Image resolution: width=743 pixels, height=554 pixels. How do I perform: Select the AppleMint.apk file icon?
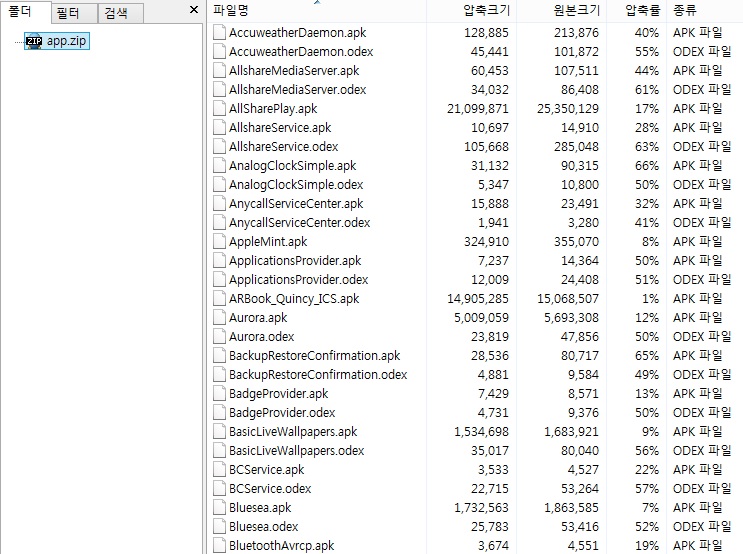point(220,242)
